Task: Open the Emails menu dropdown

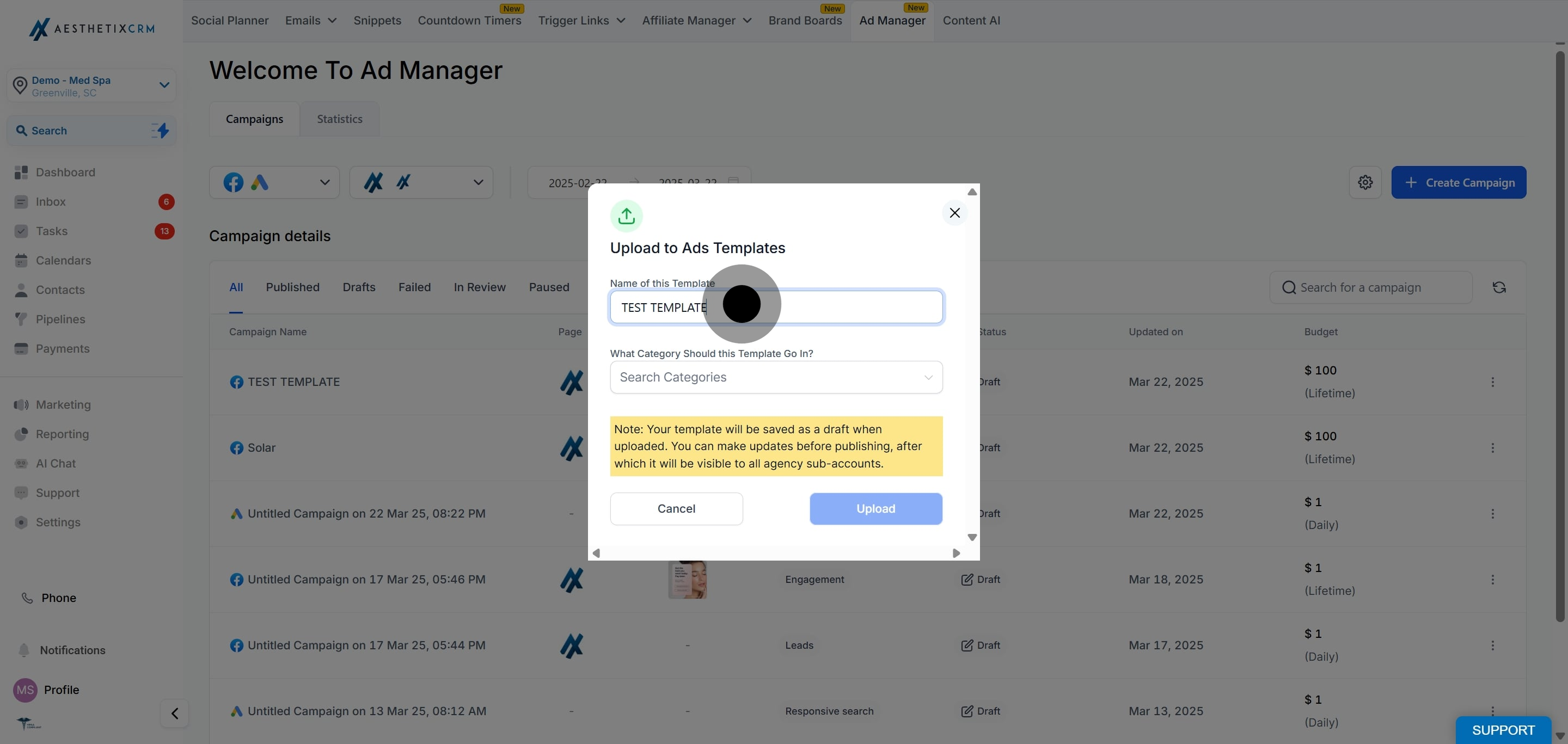Action: click(311, 21)
